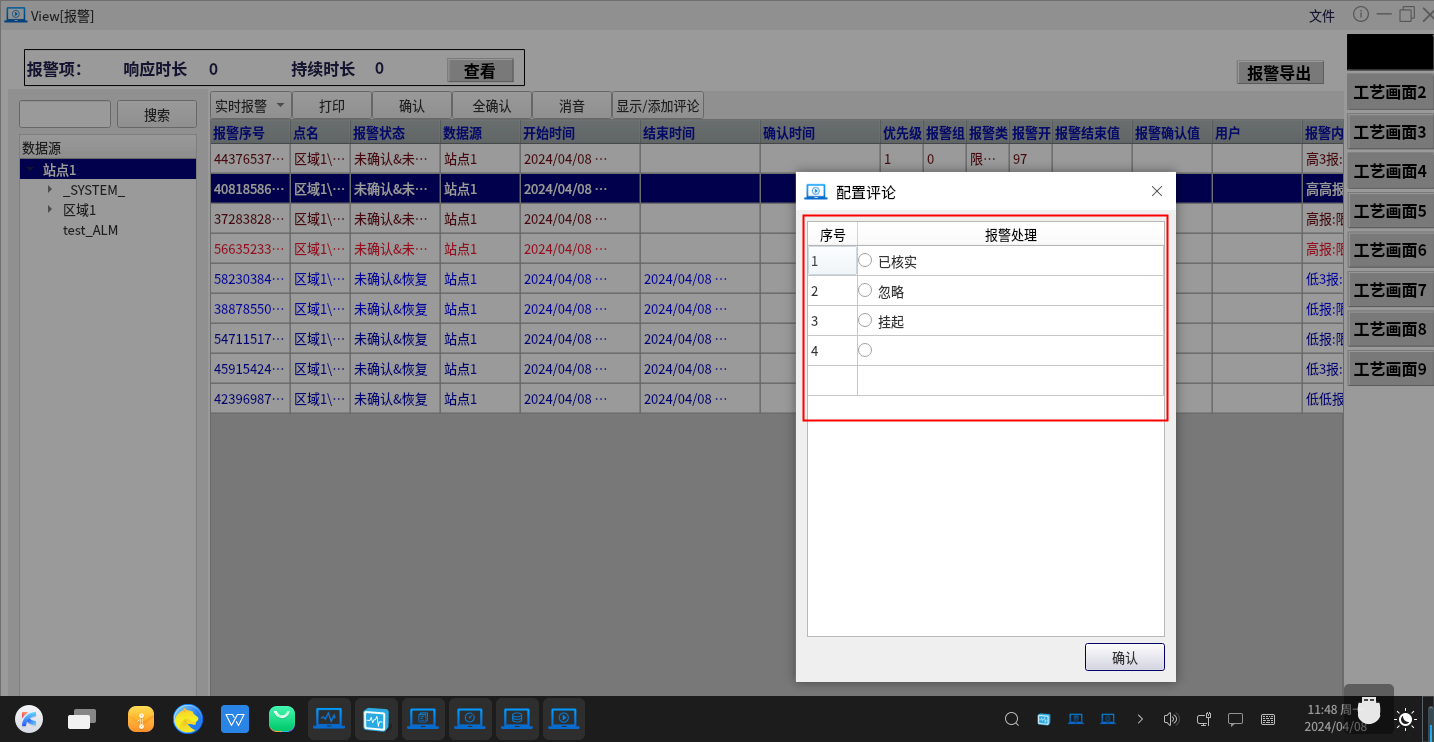Open the taskbar search magnifier icon

(x=1012, y=719)
